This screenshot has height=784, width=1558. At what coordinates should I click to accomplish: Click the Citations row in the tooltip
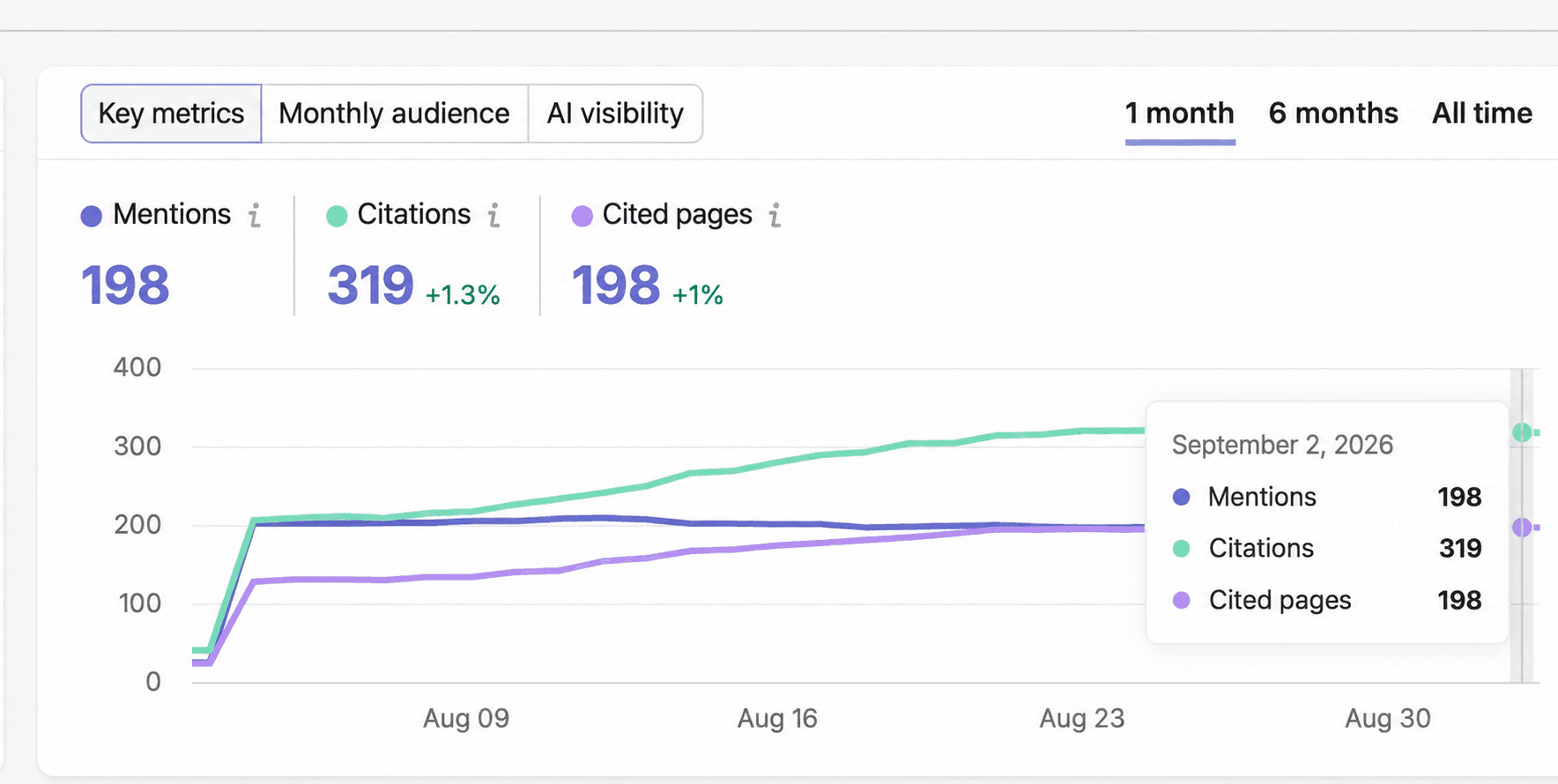(1327, 549)
